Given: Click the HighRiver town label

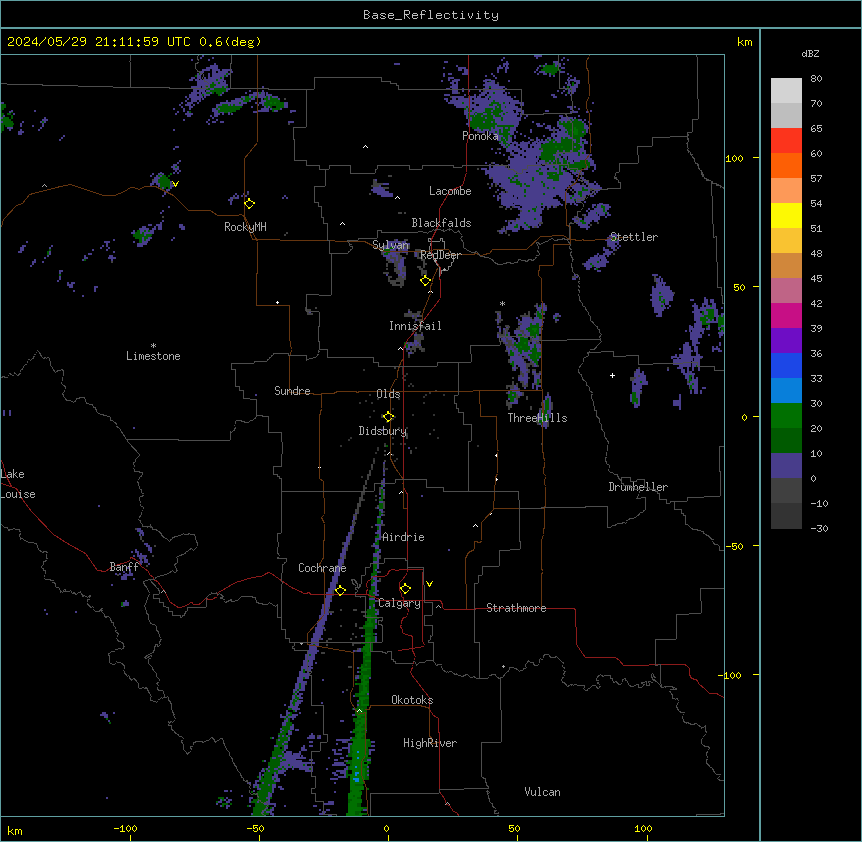Looking at the screenshot, I should point(430,743).
